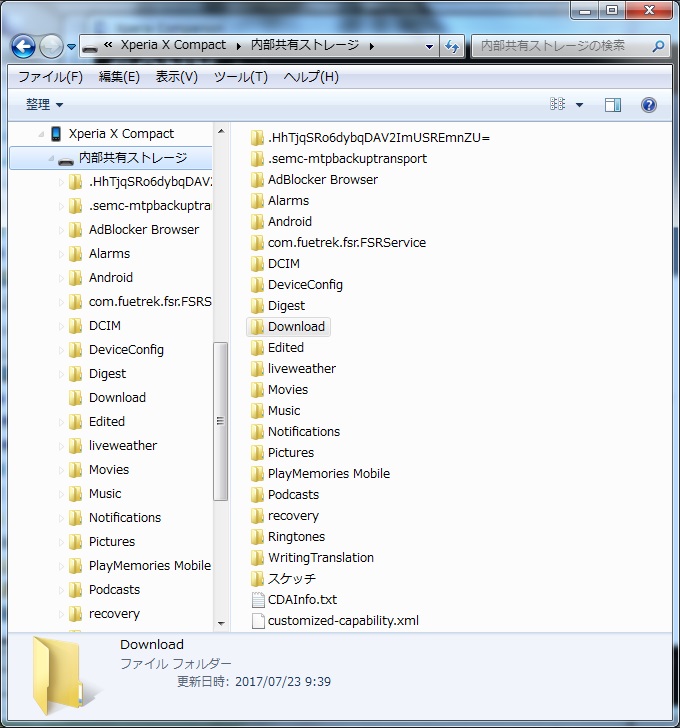Click the Xperia X Compact phone icon in tree

[x=56, y=134]
